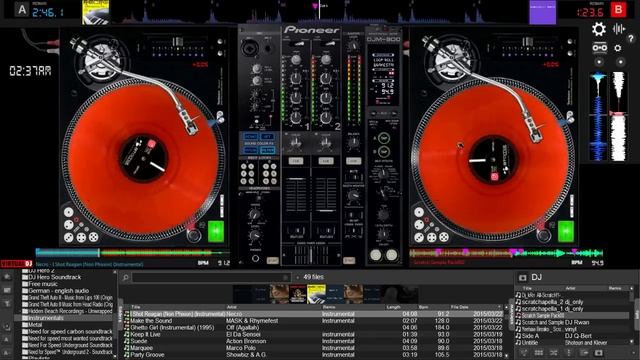Image resolution: width=640 pixels, height=360 pixels.
Task: Click the camera icon next to DJ header
Action: pyautogui.click(x=522, y=278)
